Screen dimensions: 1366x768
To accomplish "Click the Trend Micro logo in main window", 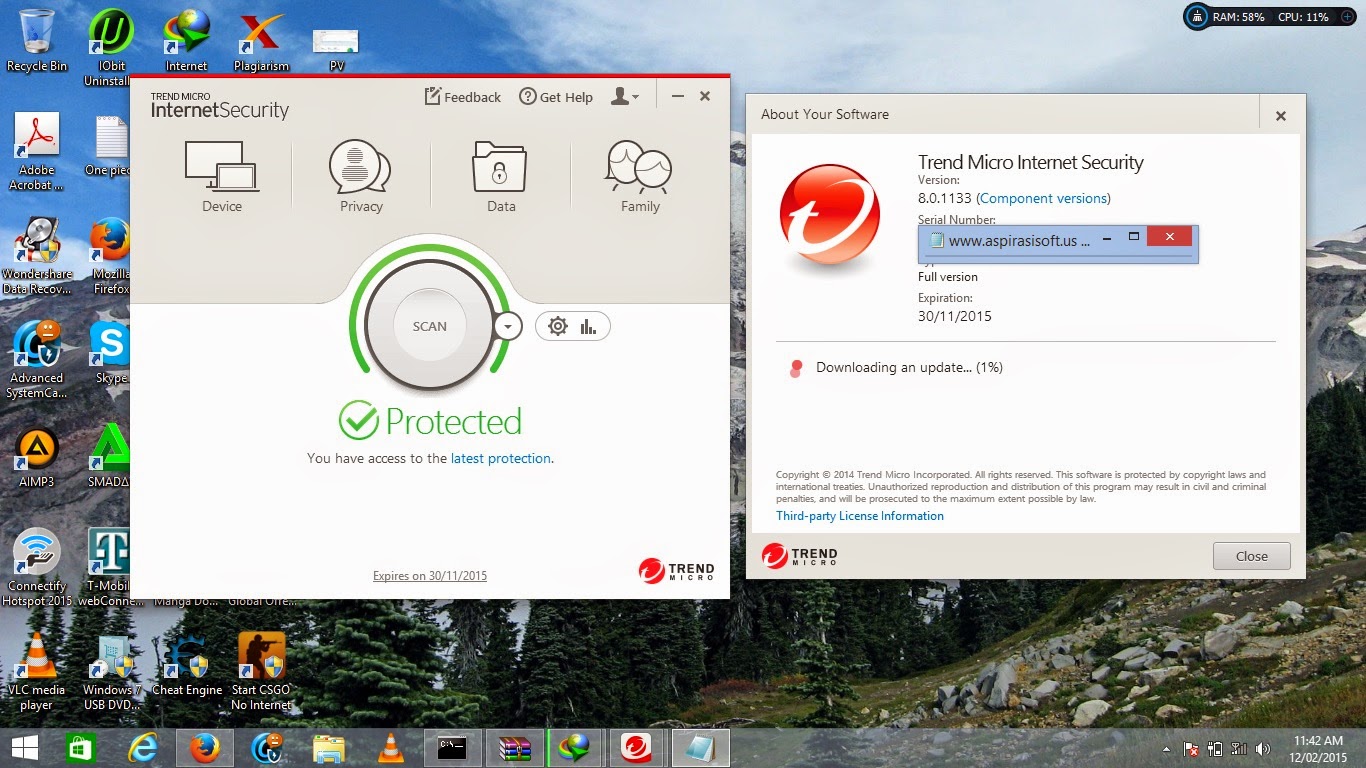I will coord(677,571).
